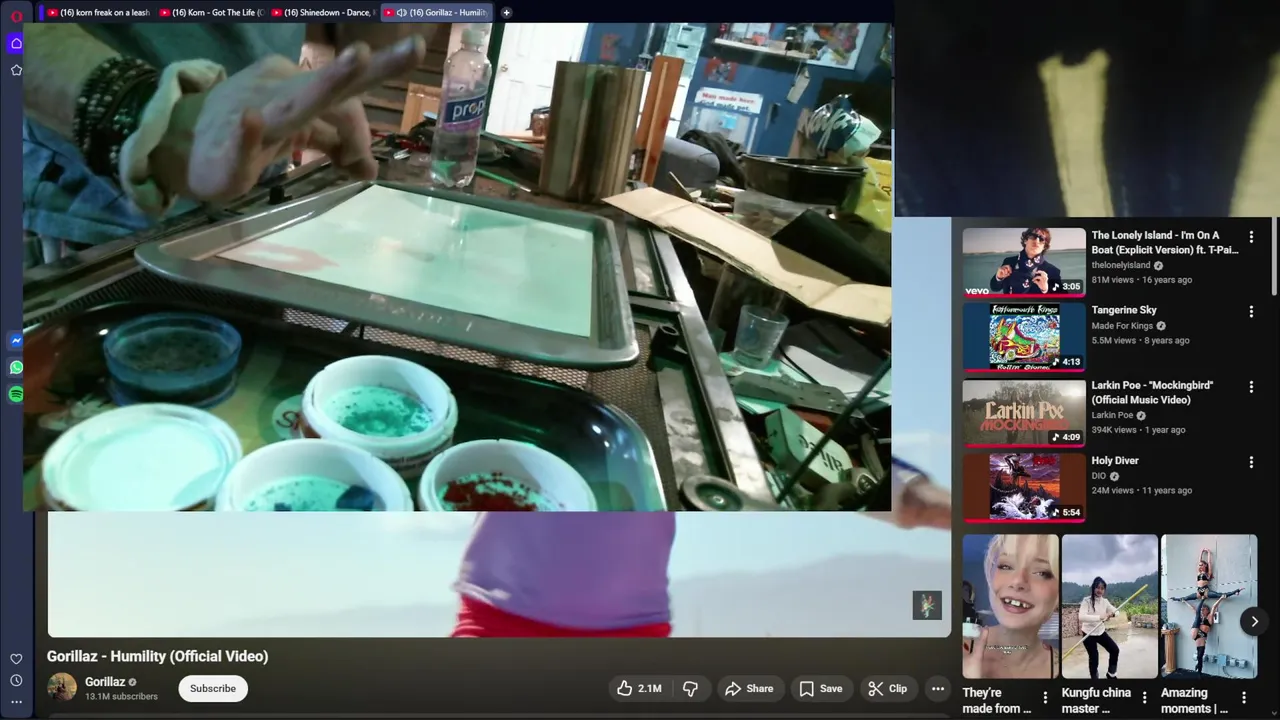Open the Holy Diver title link
This screenshot has height=720, width=1280.
tap(1115, 461)
